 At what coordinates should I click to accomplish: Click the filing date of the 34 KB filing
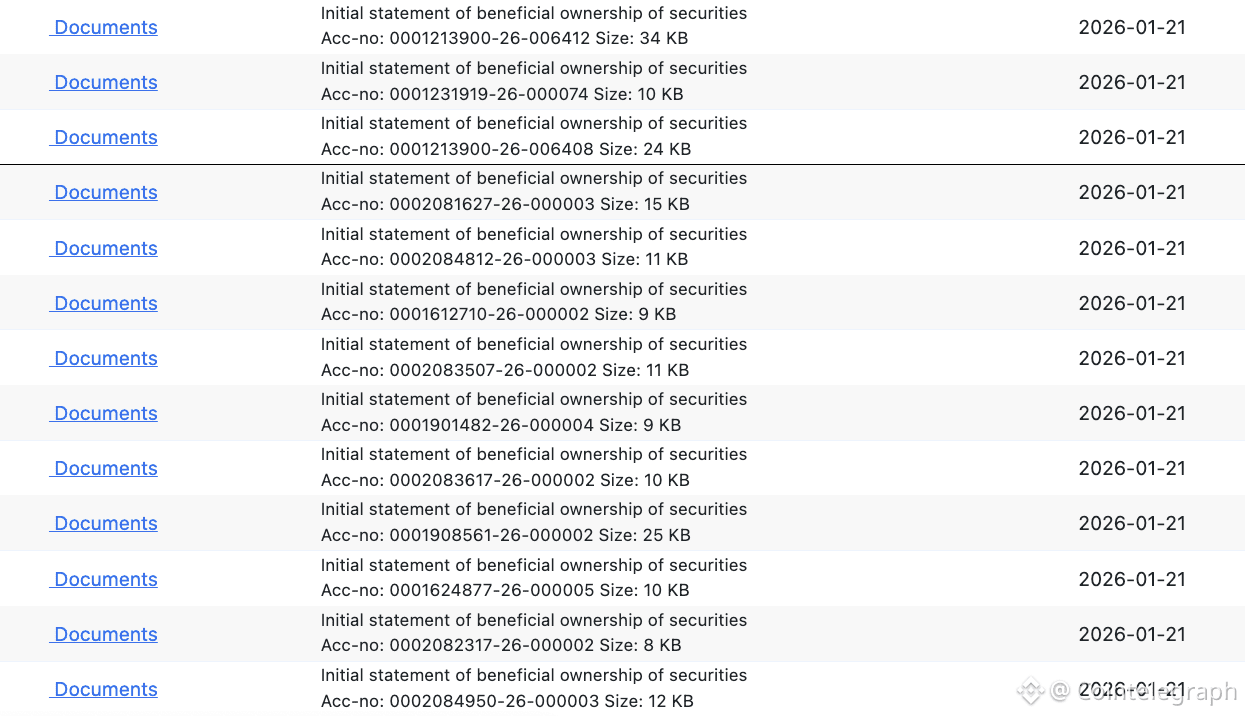[1132, 27]
